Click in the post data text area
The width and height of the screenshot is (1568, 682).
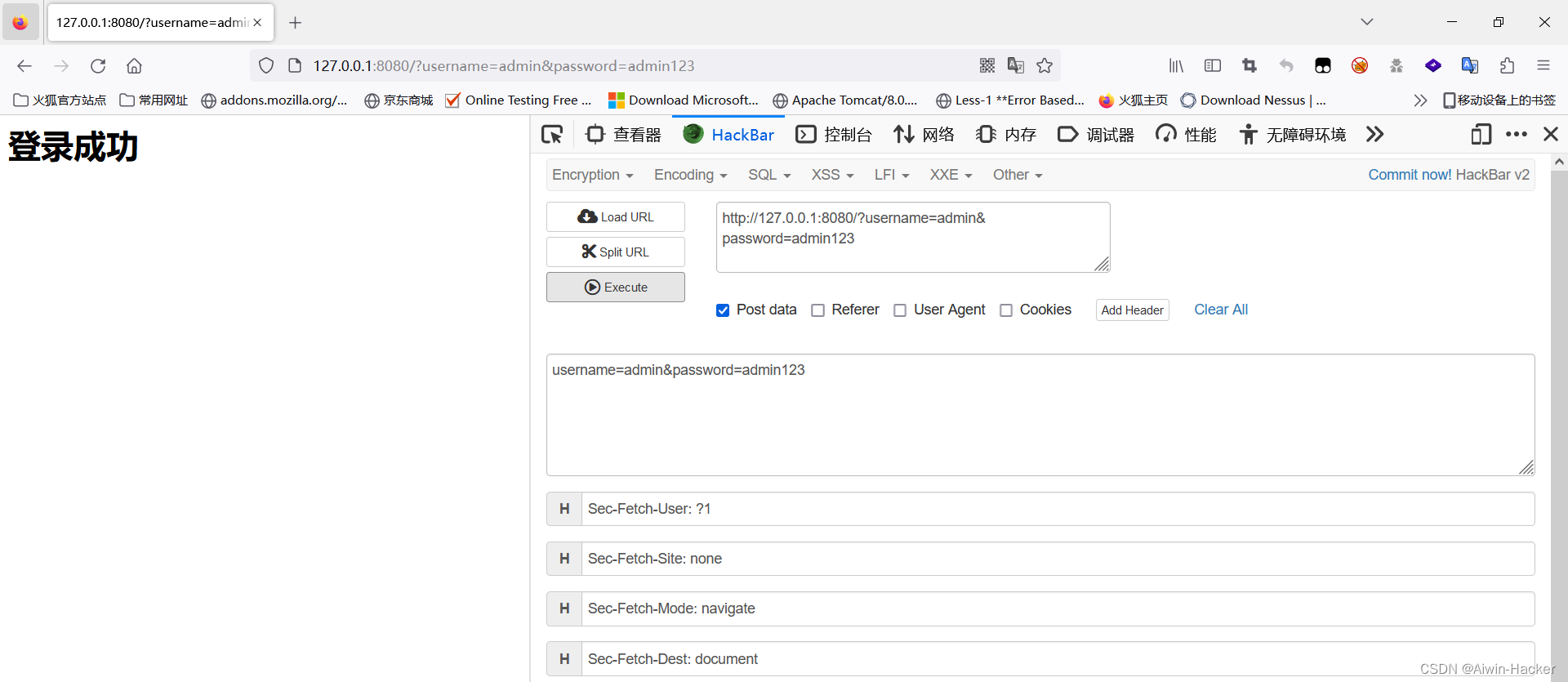tap(1040, 415)
